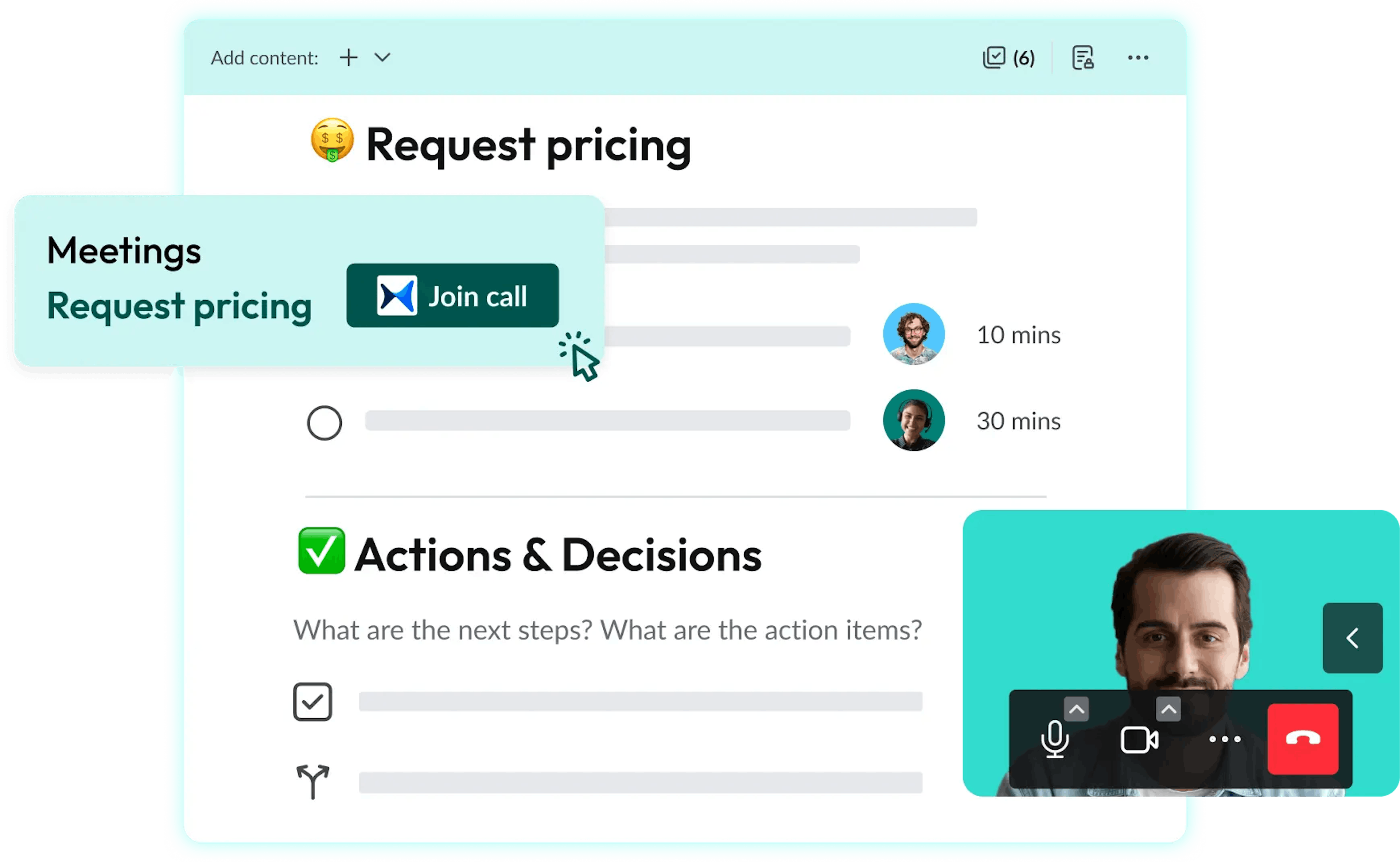Click the 30 mins participant avatar
Viewport: 1400px width, 862px height.
pyautogui.click(x=910, y=420)
